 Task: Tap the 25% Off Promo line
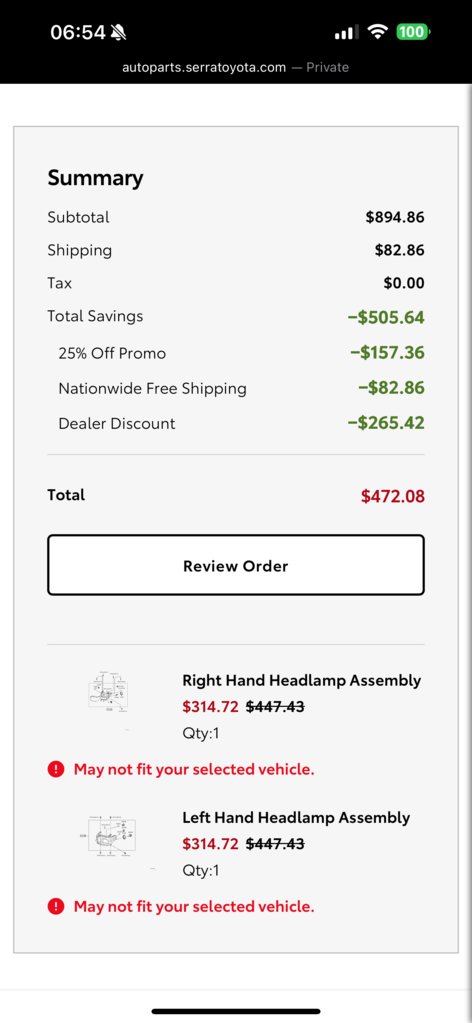(x=236, y=353)
